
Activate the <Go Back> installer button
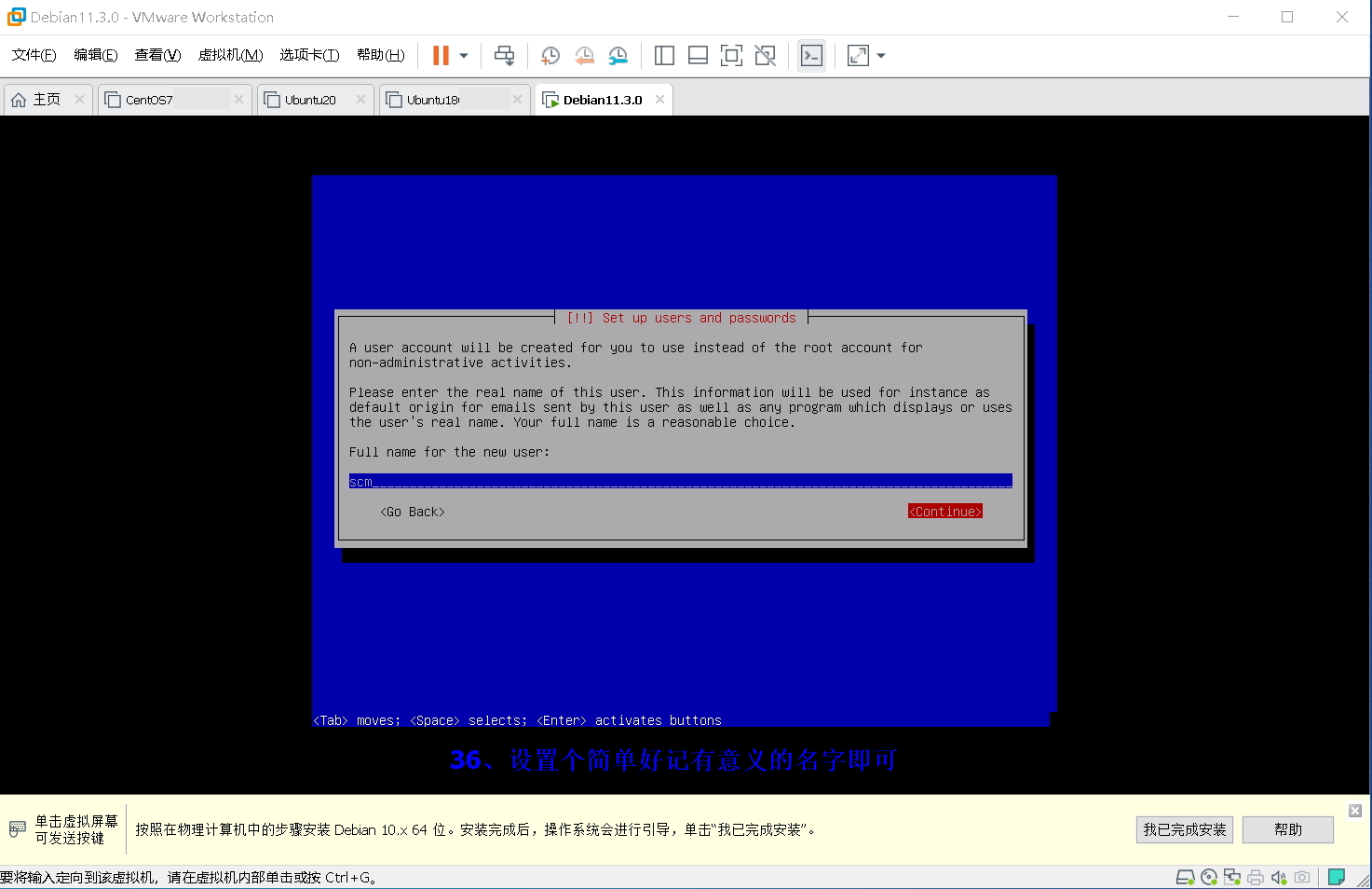[413, 512]
